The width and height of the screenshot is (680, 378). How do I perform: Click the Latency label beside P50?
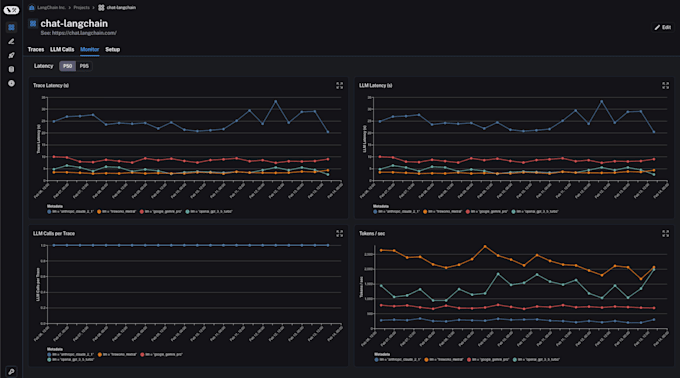[x=43, y=66]
